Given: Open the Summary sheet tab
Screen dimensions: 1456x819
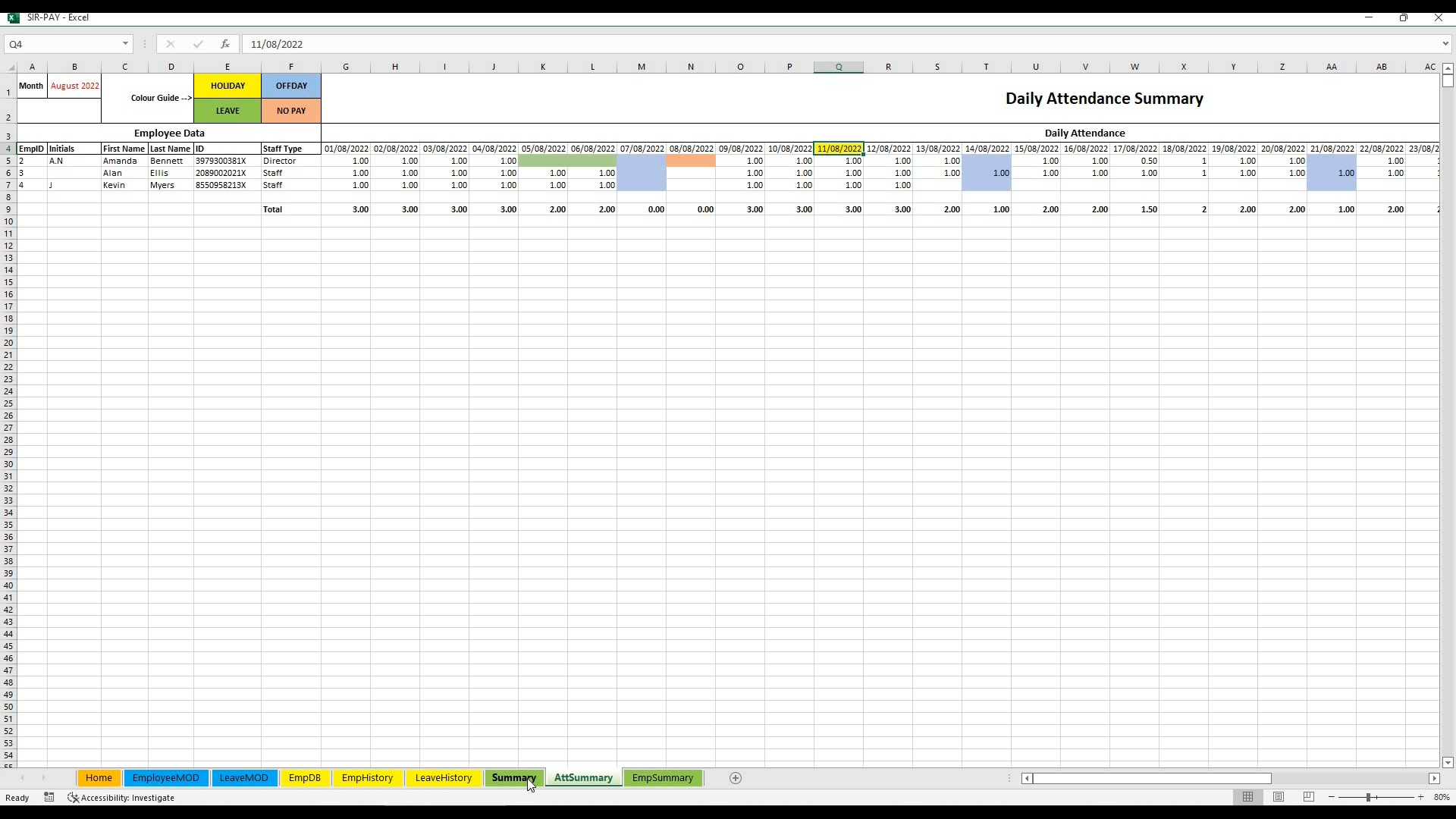Looking at the screenshot, I should click(513, 778).
